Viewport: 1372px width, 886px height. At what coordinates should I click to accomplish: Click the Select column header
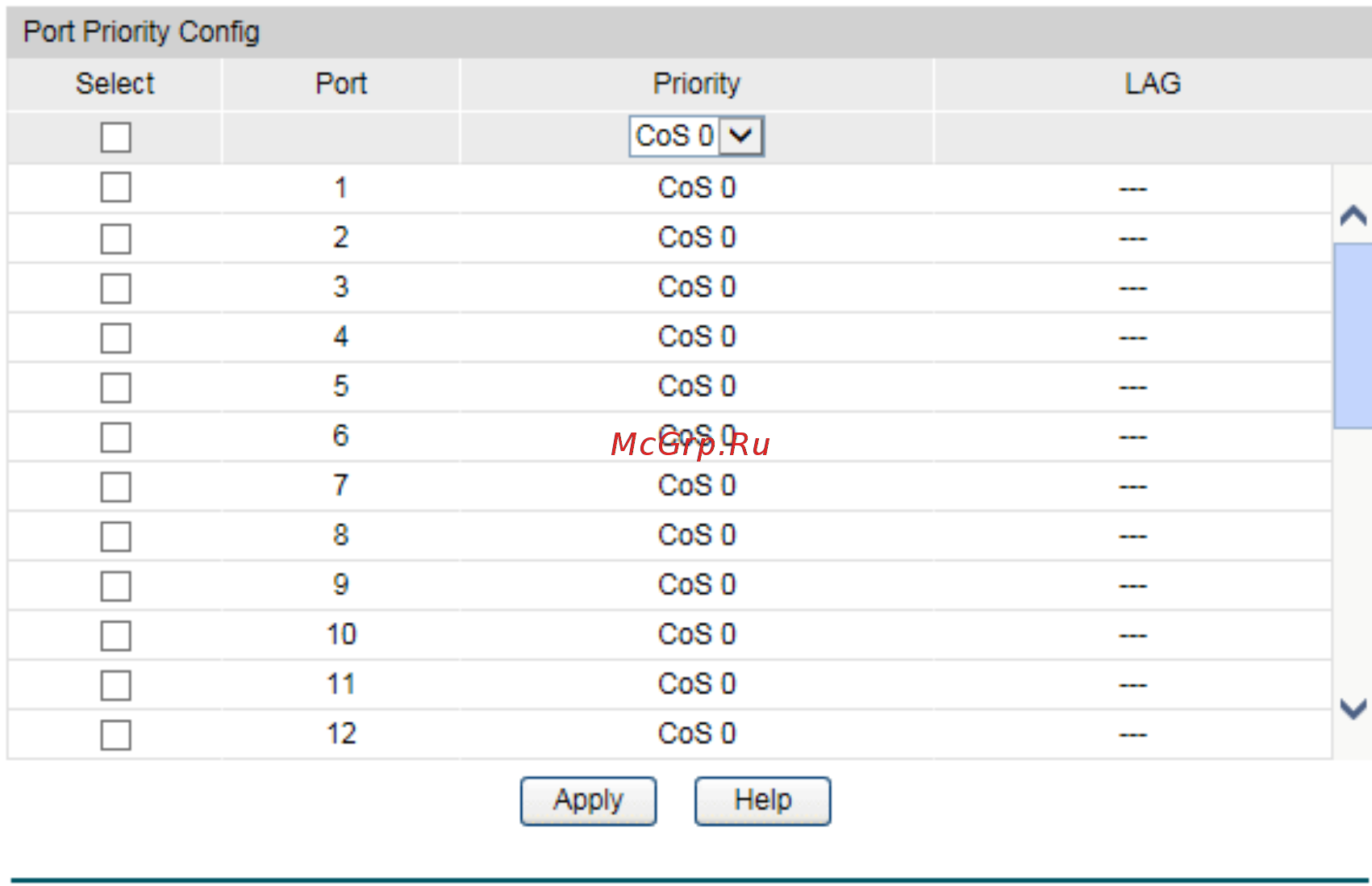pyautogui.click(x=115, y=84)
